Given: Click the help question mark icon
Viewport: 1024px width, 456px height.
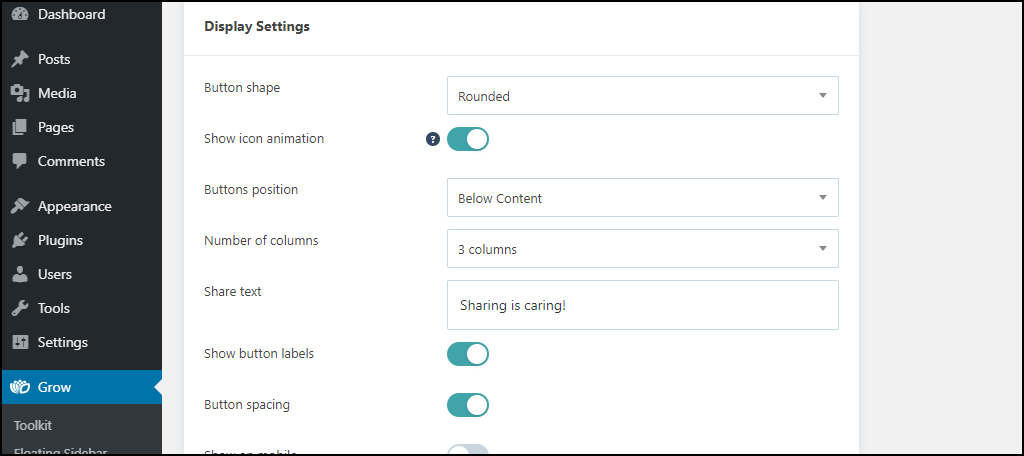Looking at the screenshot, I should tap(433, 138).
